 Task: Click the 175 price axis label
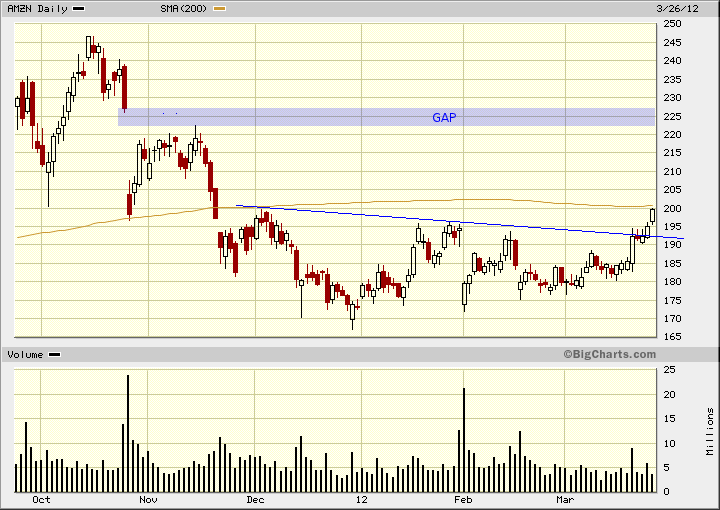coord(673,301)
